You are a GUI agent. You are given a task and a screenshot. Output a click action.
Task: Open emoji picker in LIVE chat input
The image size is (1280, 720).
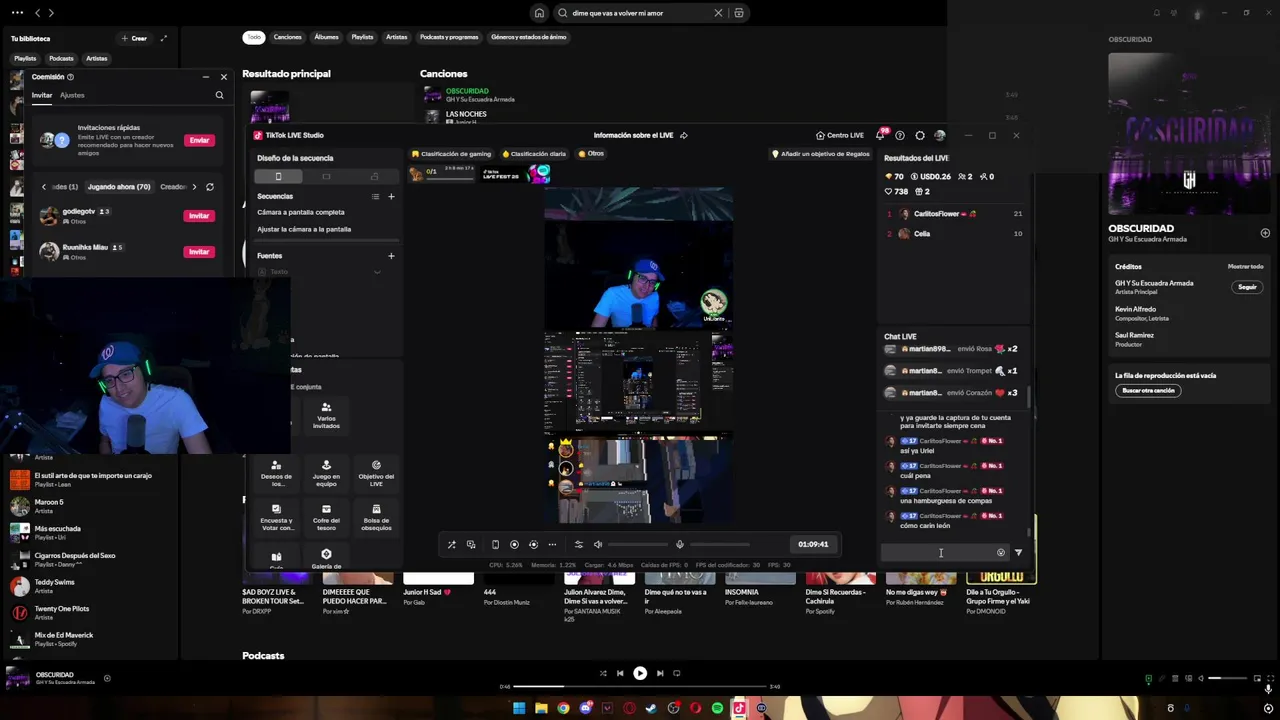click(1001, 552)
